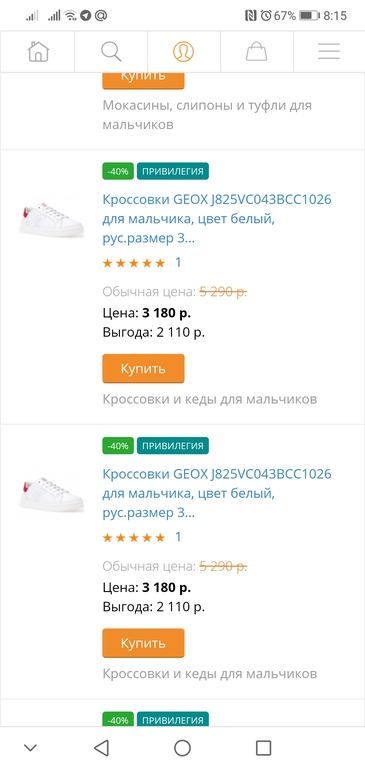Viewport: 365px width, 770px height.
Task: Open the search magnifier icon
Action: 112,52
